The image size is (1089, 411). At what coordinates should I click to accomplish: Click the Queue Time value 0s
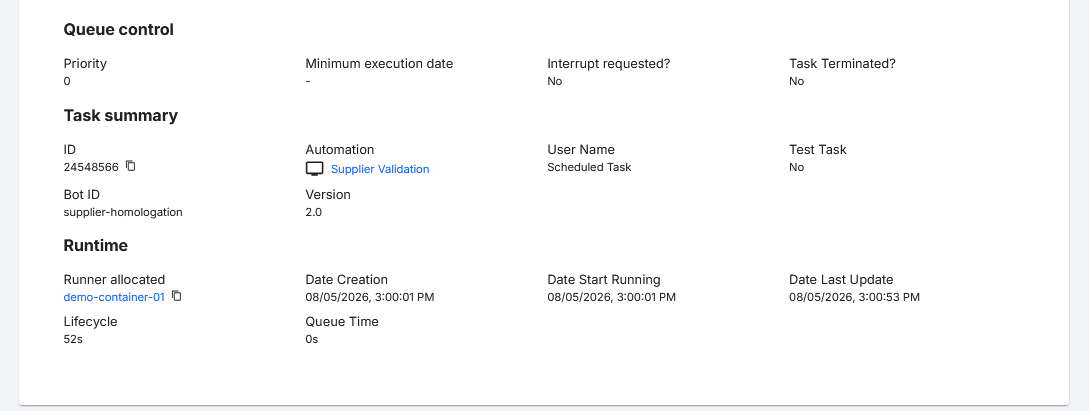coord(312,339)
